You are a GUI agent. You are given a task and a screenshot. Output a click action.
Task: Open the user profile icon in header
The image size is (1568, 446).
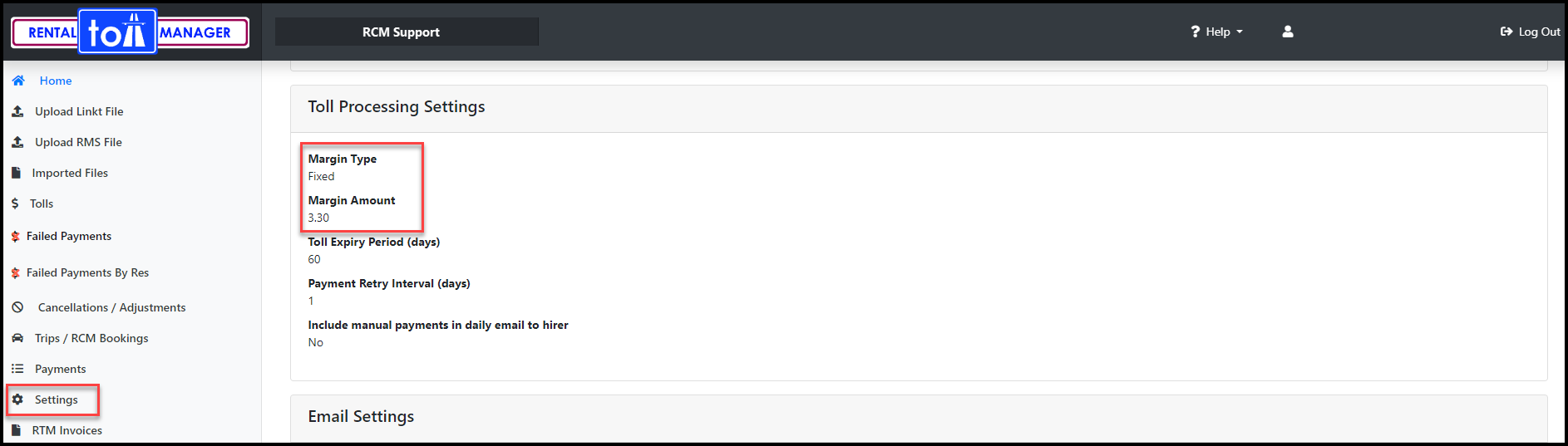pos(1288,32)
